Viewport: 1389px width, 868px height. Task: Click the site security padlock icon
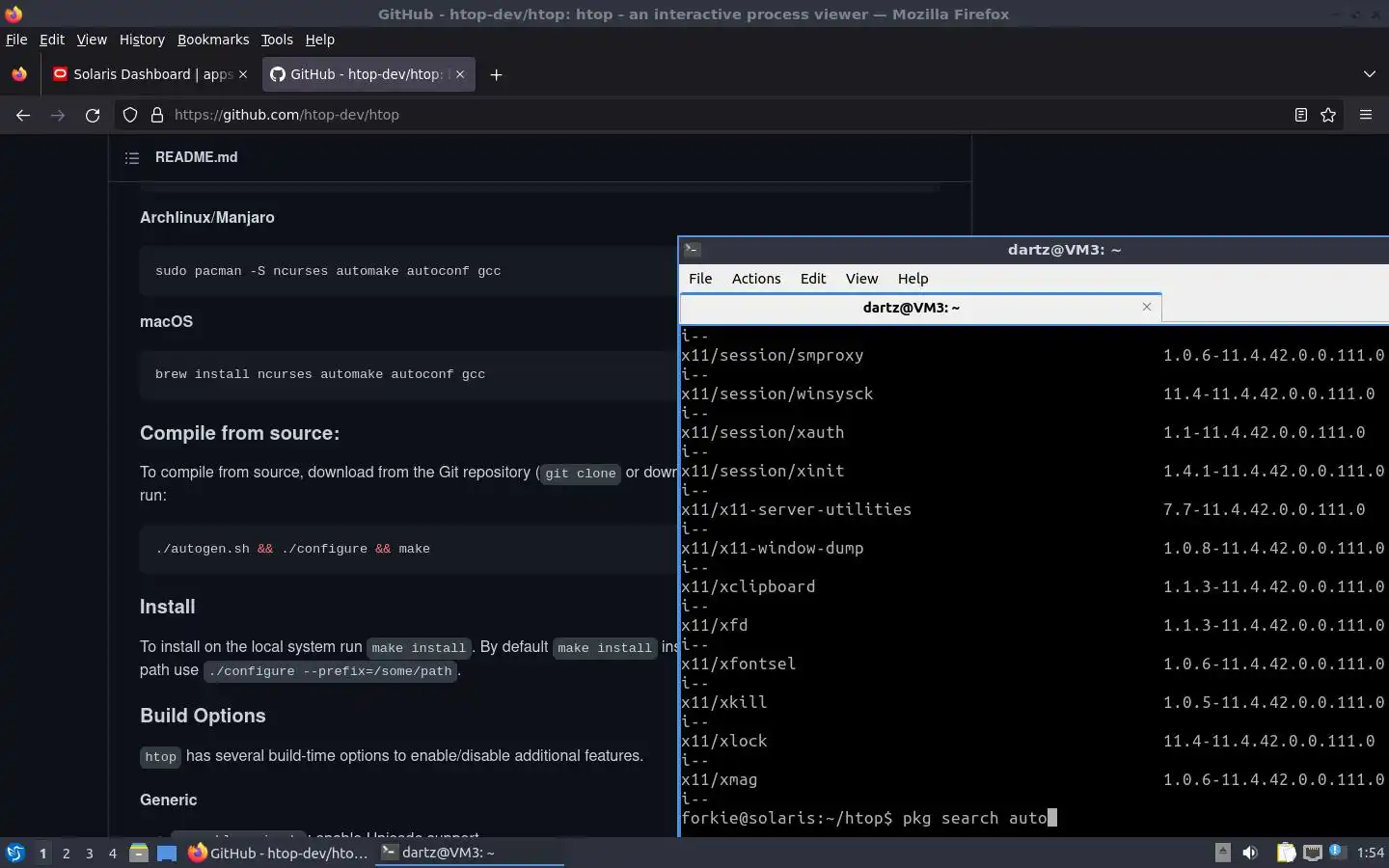(x=157, y=115)
